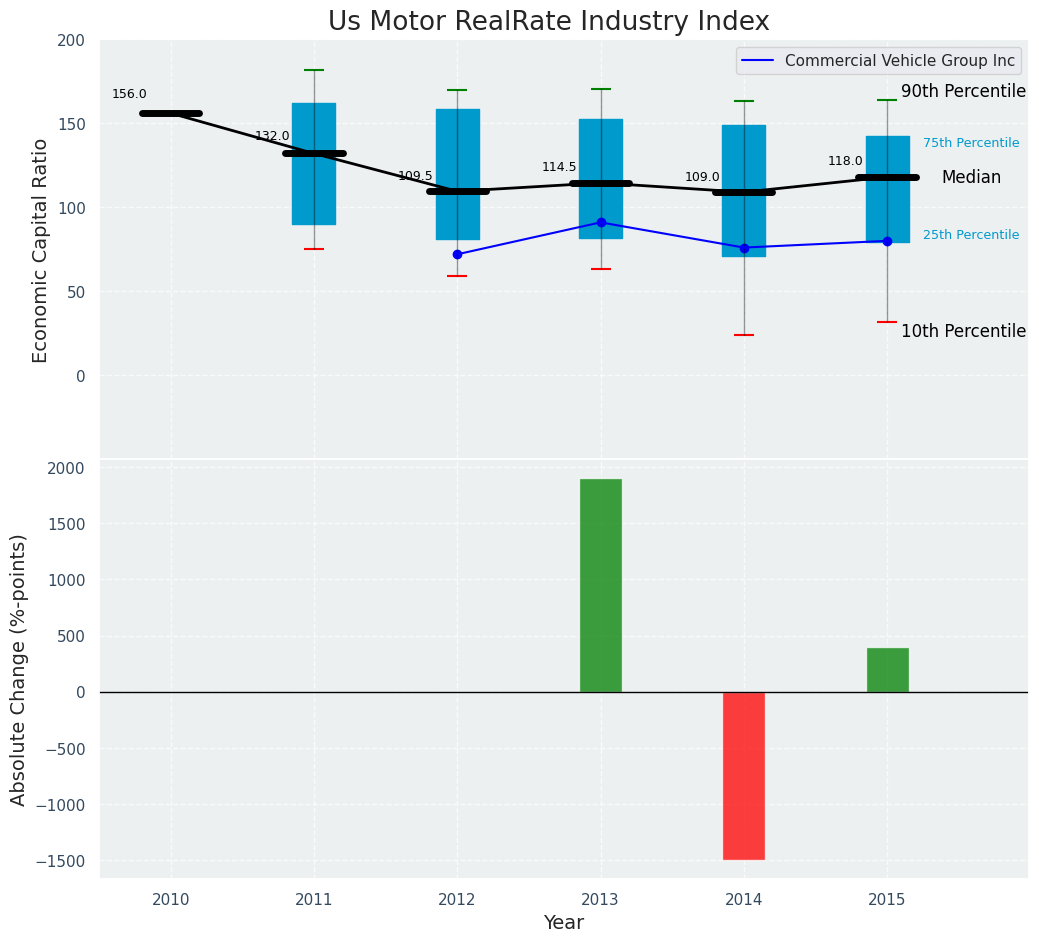Click the Commercial Vehicle Group Inc legend label
This screenshot has height=942, width=1039.
pyautogui.click(x=899, y=61)
